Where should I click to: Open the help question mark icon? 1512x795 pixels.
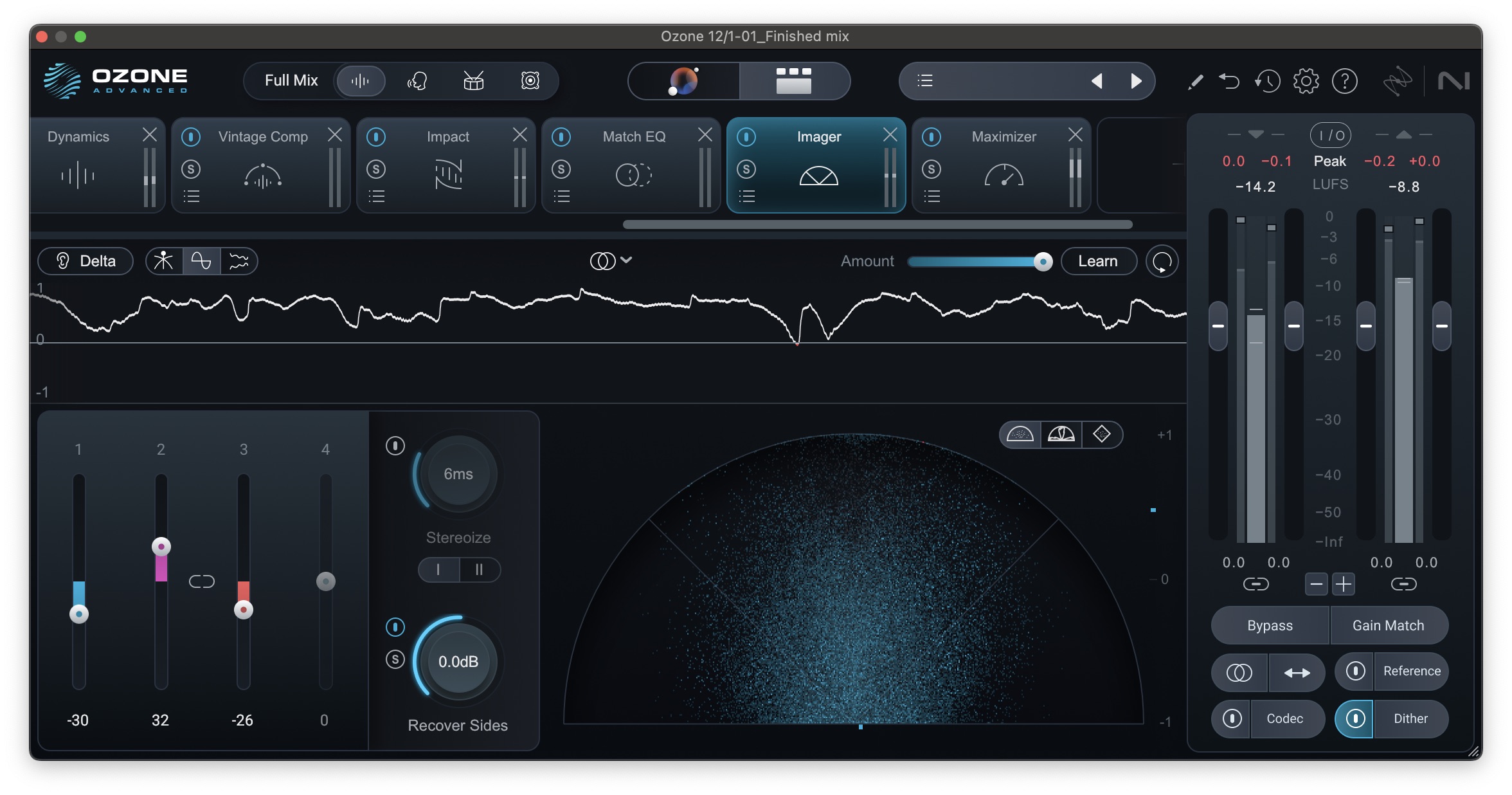pos(1345,81)
